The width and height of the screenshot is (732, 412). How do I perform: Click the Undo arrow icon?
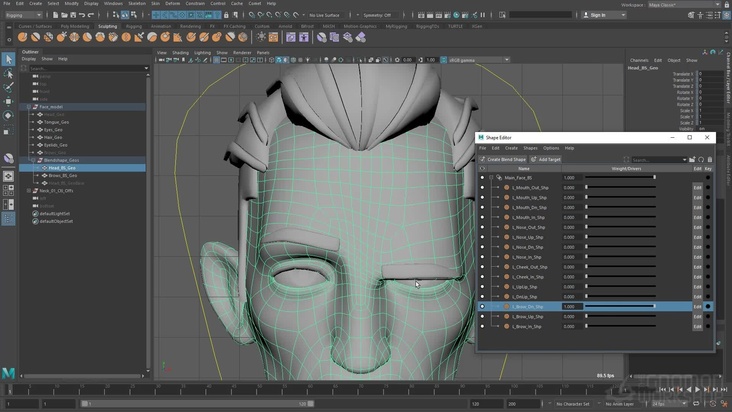tap(82, 15)
